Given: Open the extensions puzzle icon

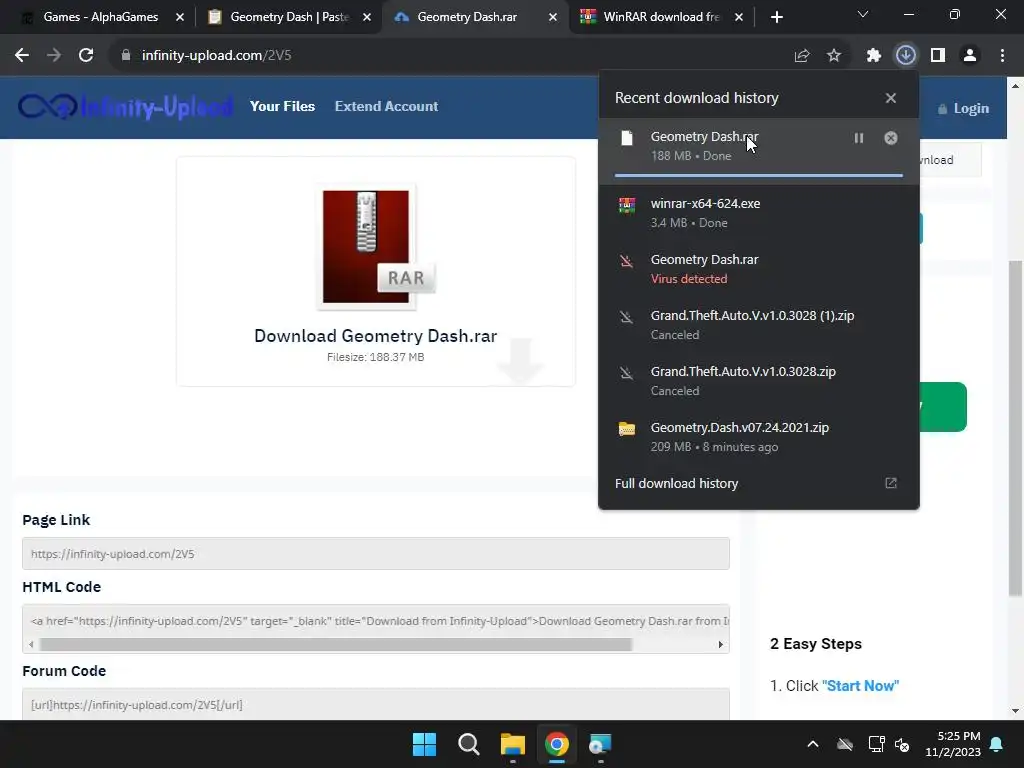Looking at the screenshot, I should [x=874, y=56].
